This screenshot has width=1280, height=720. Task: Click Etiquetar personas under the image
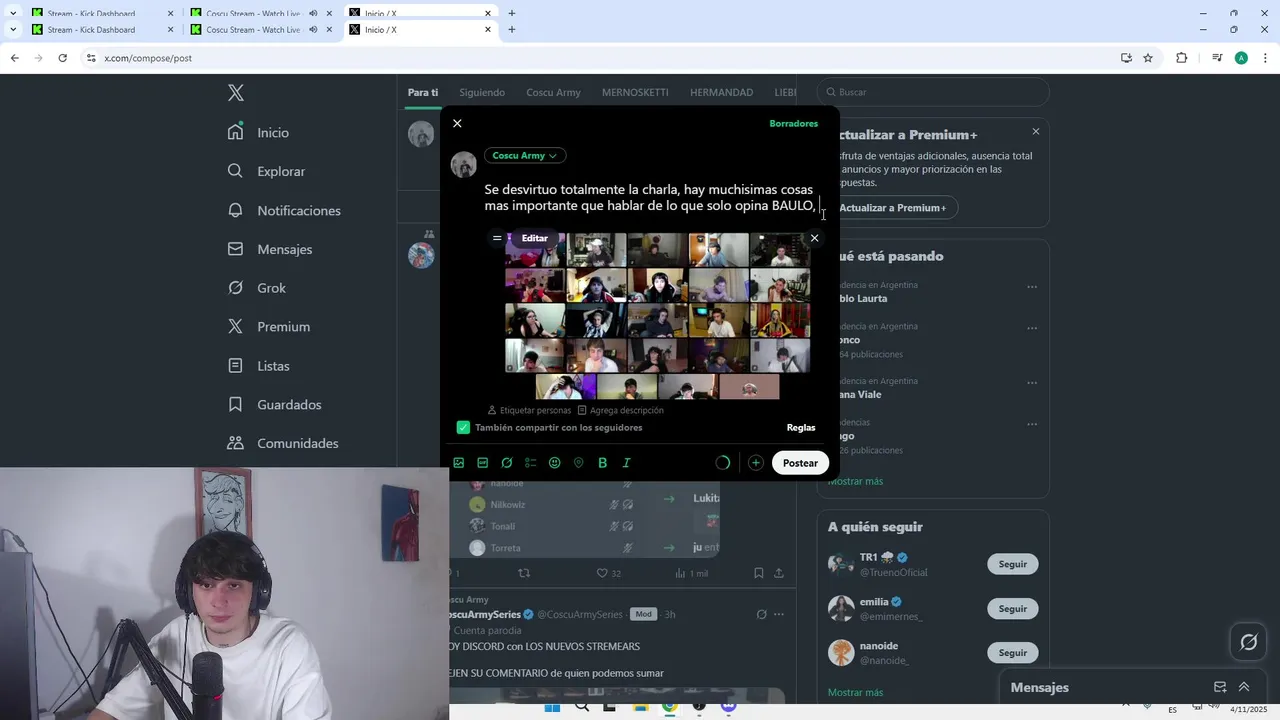529,410
